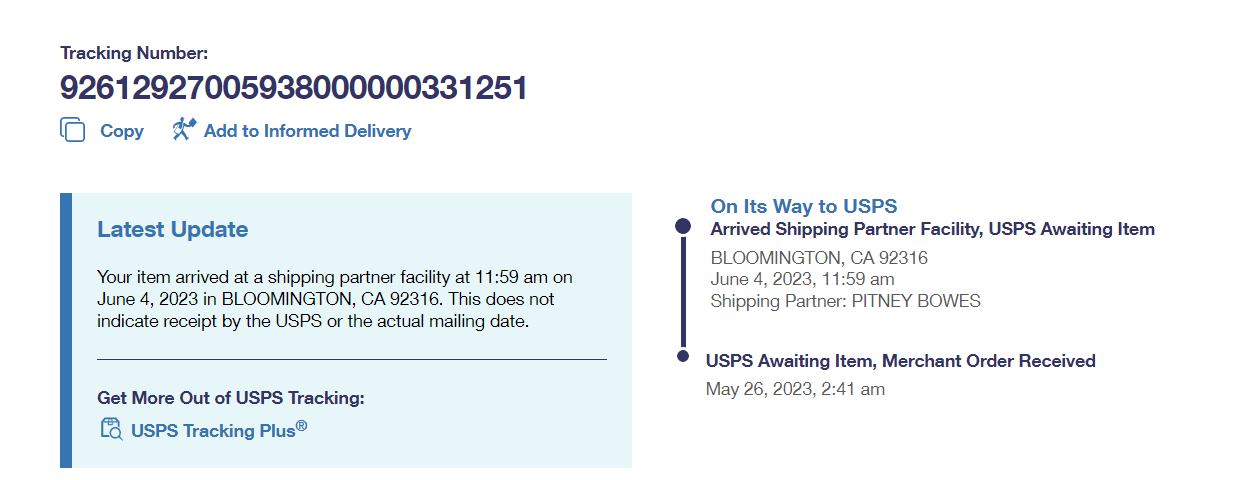The image size is (1243, 480).
Task: Click the Copy text link
Action: pyautogui.click(x=121, y=131)
